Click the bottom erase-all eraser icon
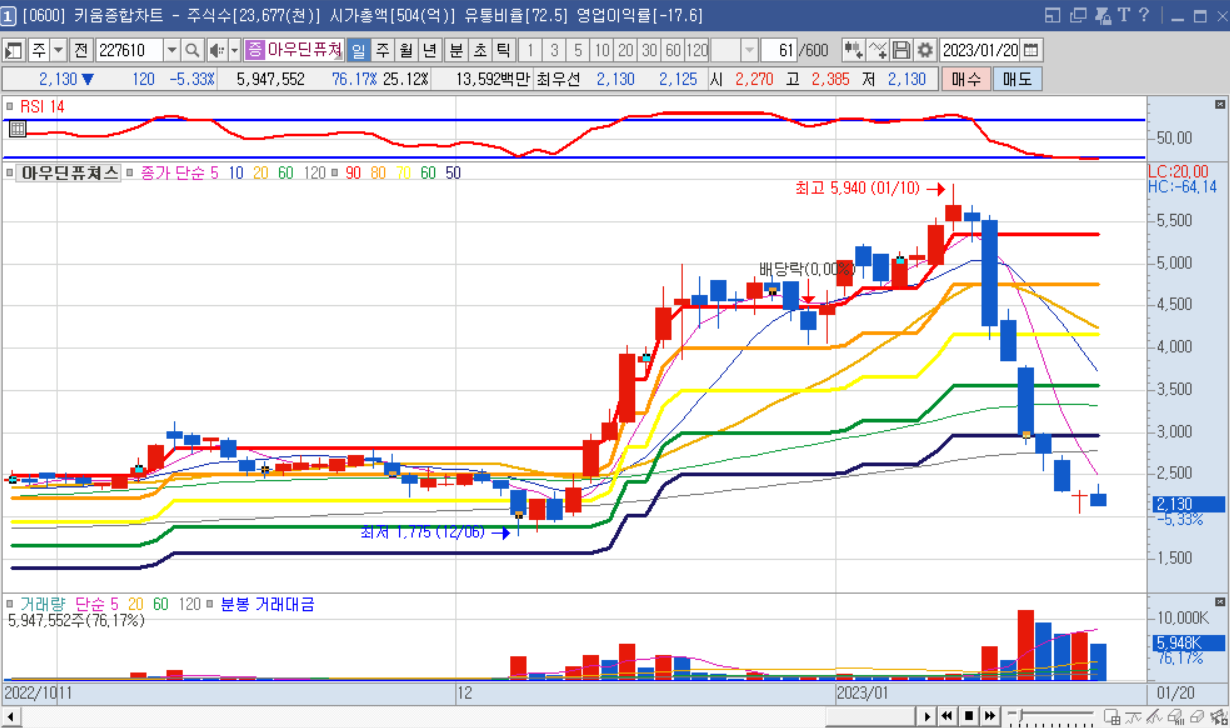 (1174, 716)
